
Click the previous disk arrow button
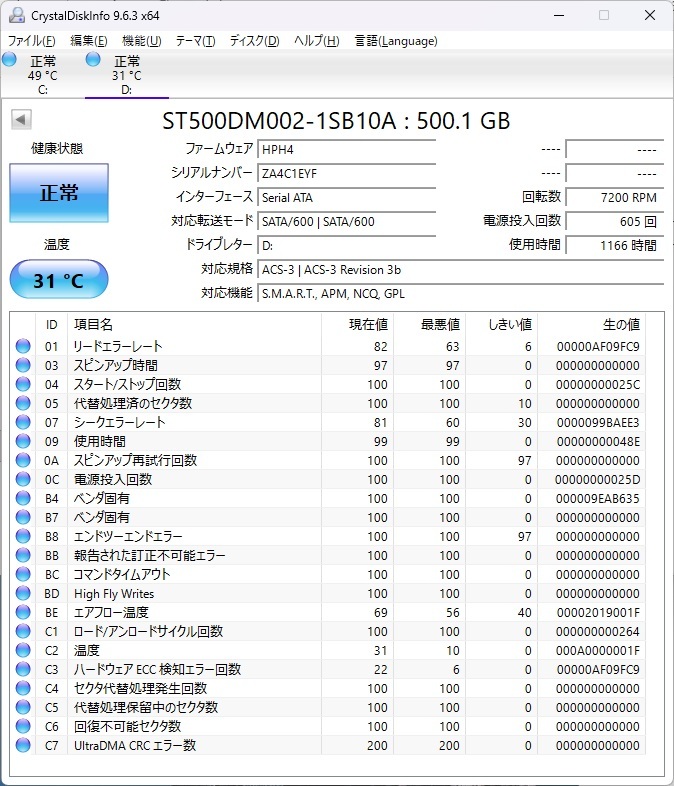click(x=21, y=119)
